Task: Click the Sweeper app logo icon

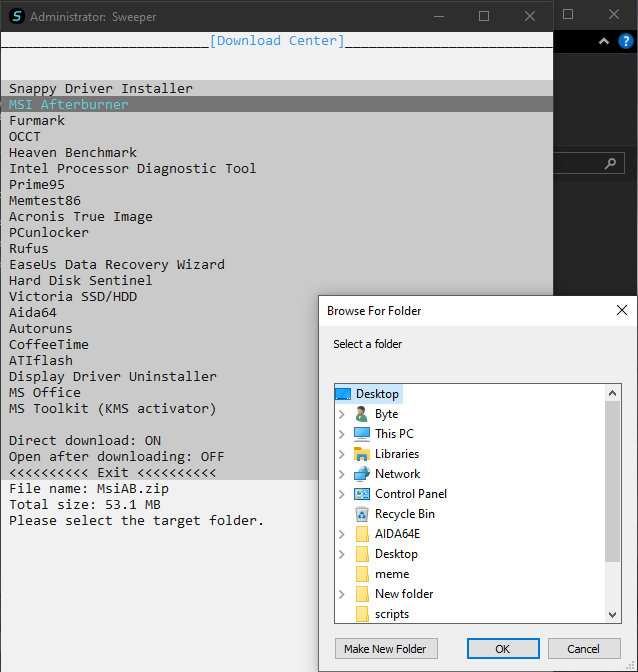Action: [17, 16]
